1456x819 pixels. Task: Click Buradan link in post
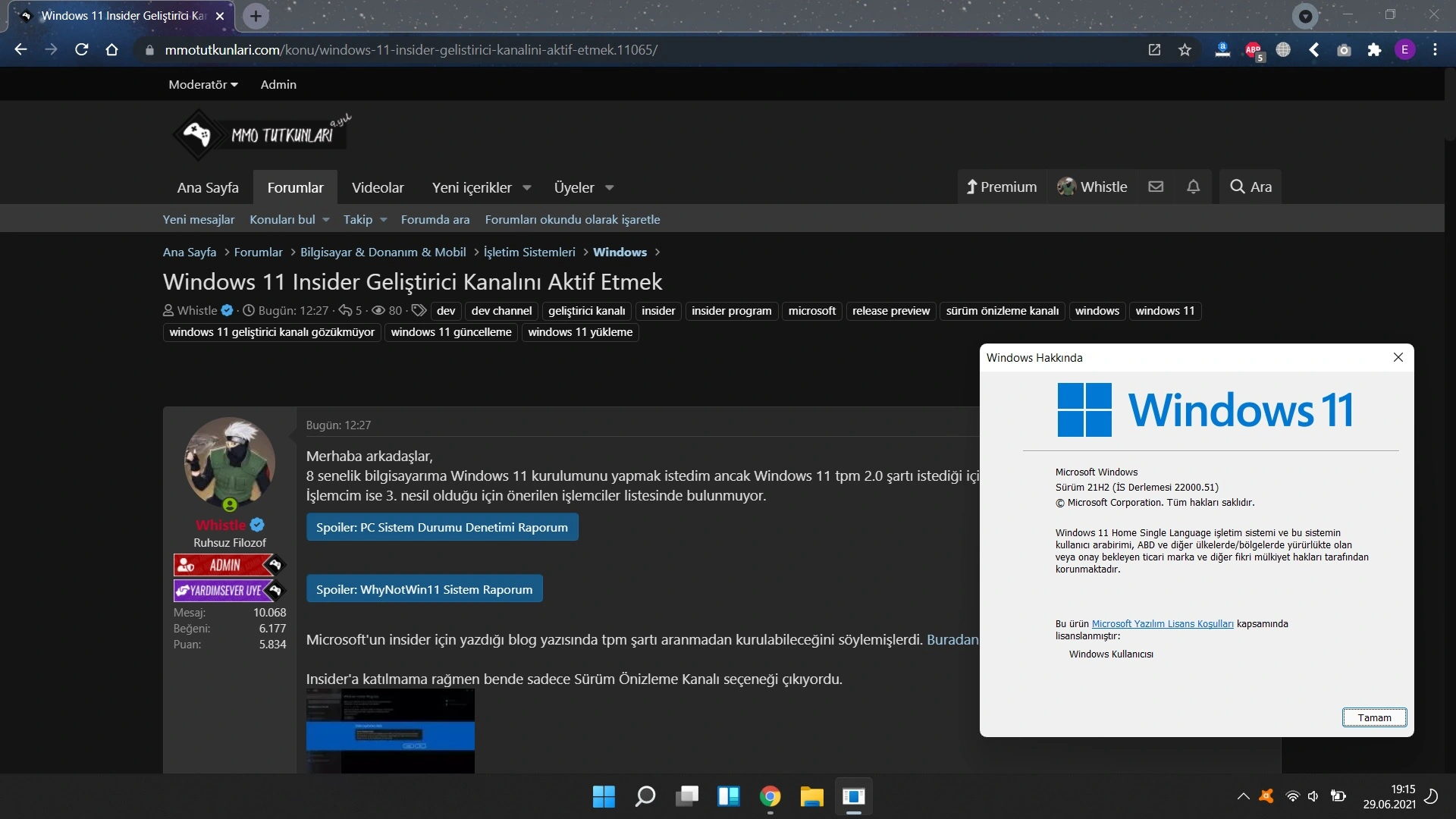pos(952,640)
